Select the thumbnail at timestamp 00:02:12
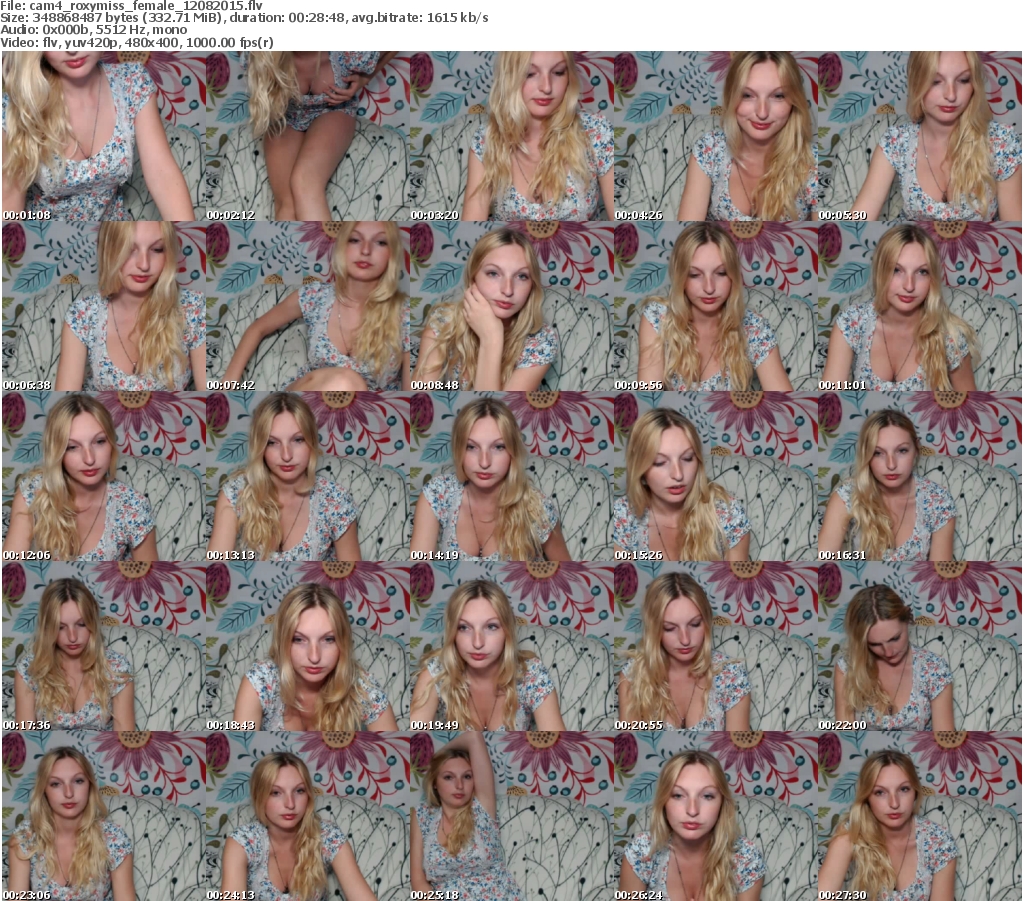 coord(308,136)
